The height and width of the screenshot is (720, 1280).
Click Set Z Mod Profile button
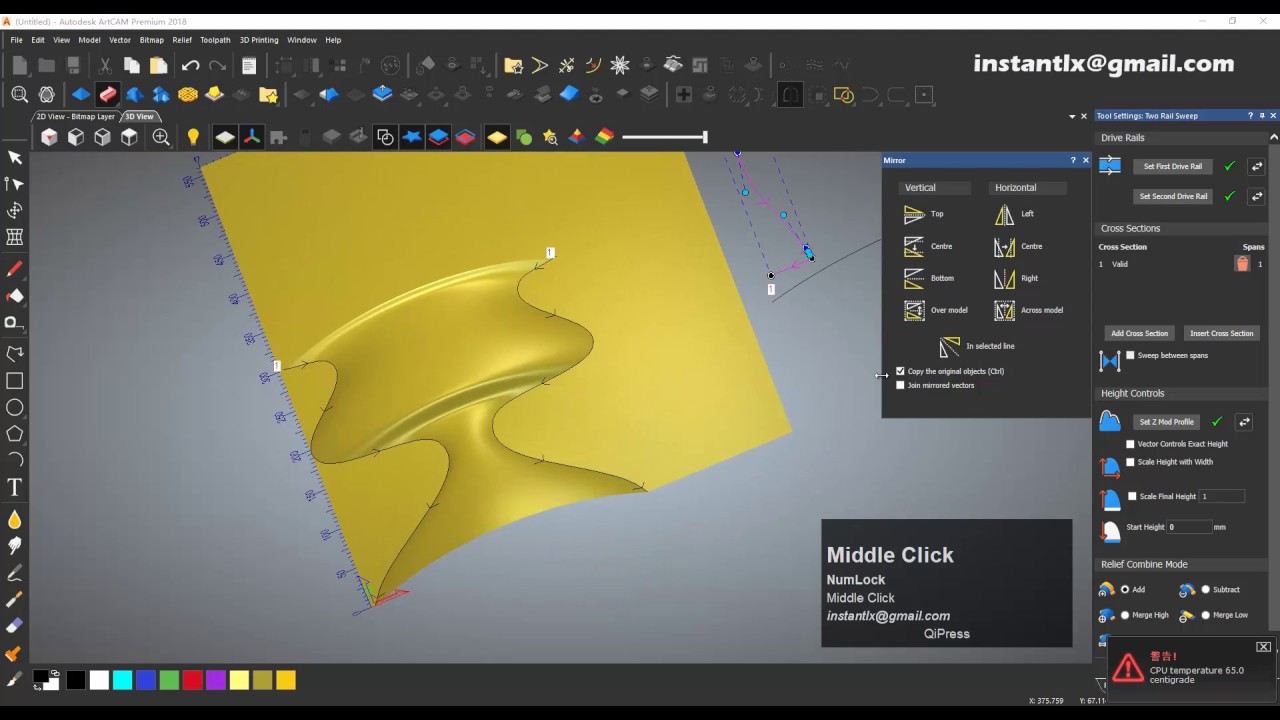[x=1166, y=422]
